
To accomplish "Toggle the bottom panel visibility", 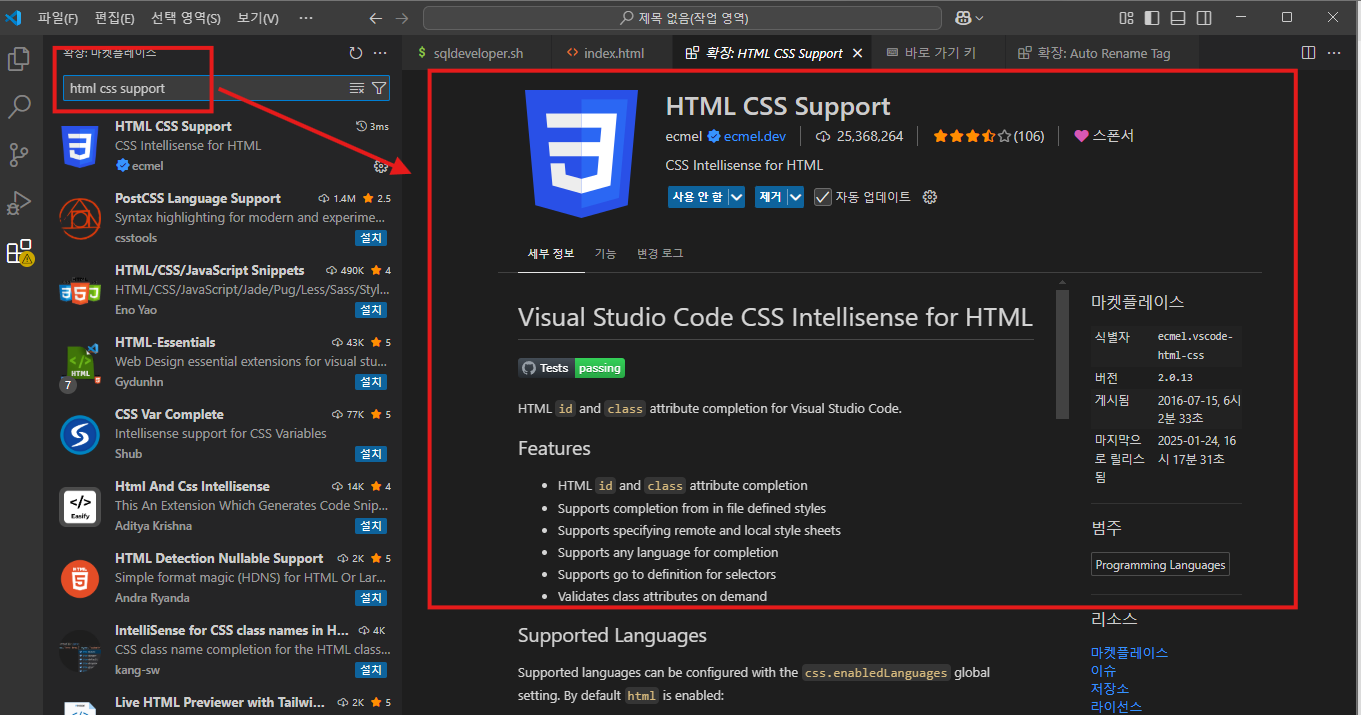I will point(1178,18).
